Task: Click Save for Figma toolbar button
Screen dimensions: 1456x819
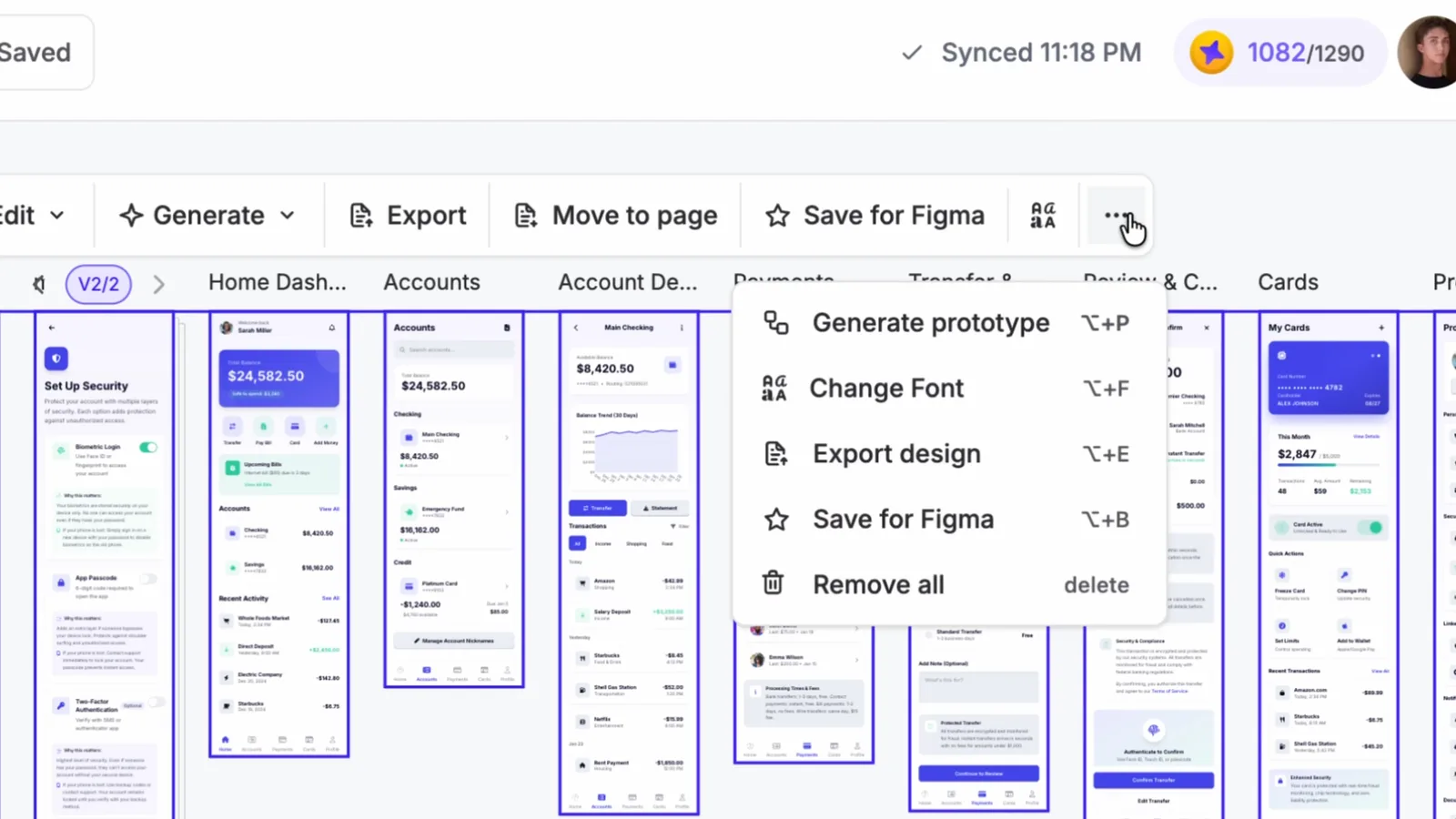Action: tap(875, 216)
